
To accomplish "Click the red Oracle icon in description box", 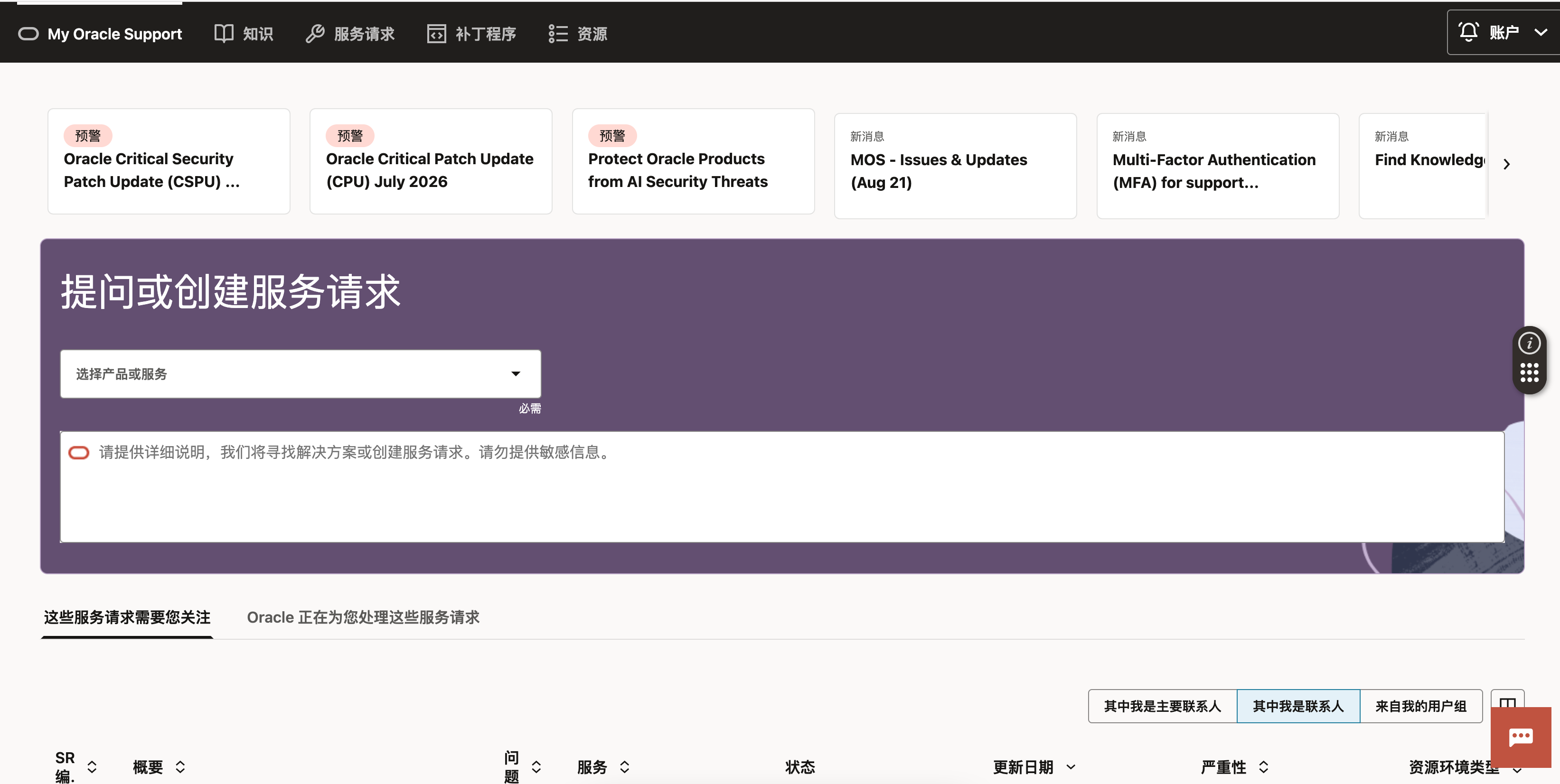I will click(x=79, y=452).
